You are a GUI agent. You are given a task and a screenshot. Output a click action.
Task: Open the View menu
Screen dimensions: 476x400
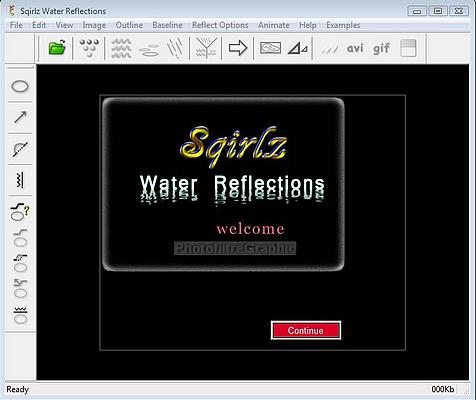point(64,25)
